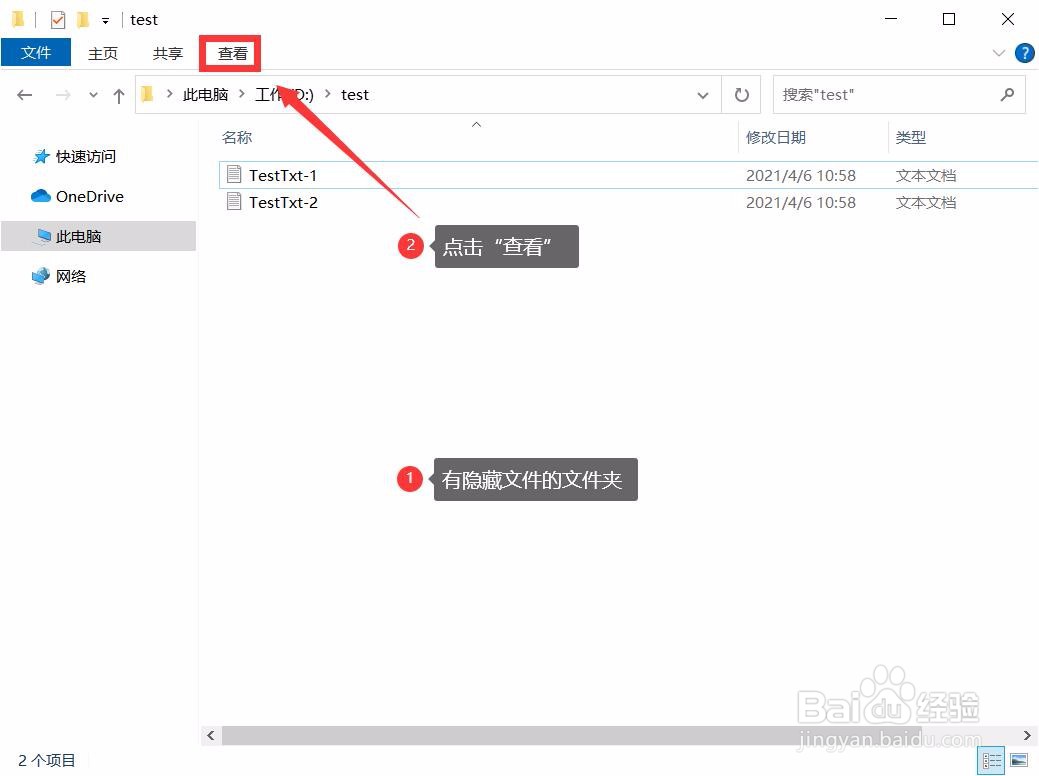1039x776 pixels.
Task: Click inside the 搜索"test" search box
Action: 880,94
